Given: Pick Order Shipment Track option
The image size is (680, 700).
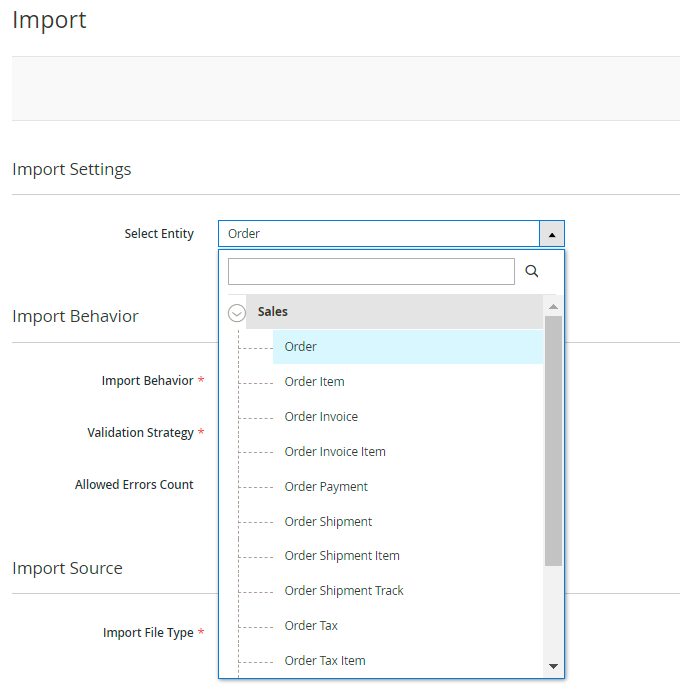Looking at the screenshot, I should [344, 591].
